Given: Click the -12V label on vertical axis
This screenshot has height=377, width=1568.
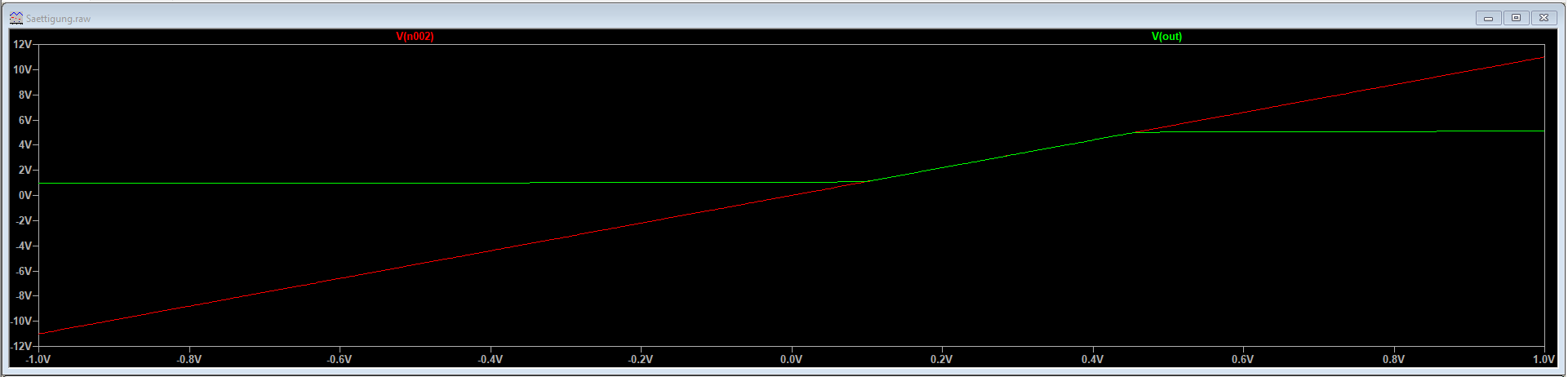Looking at the screenshot, I should tap(21, 347).
